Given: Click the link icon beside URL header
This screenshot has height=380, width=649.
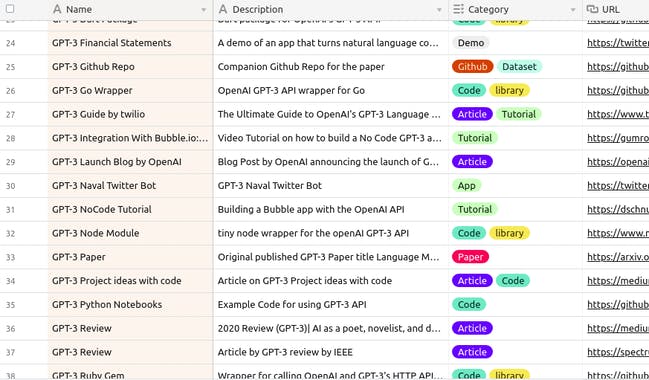Looking at the screenshot, I should 592,9.
